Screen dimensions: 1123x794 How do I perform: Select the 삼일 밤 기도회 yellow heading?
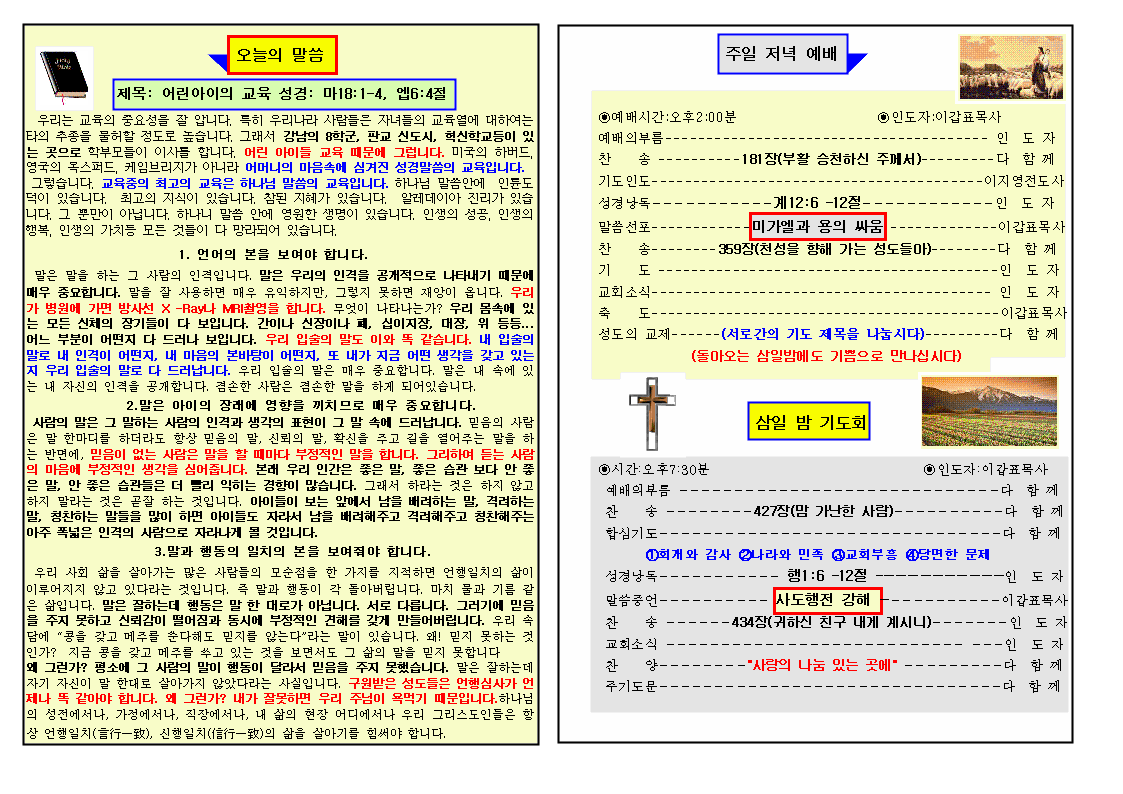coord(808,422)
